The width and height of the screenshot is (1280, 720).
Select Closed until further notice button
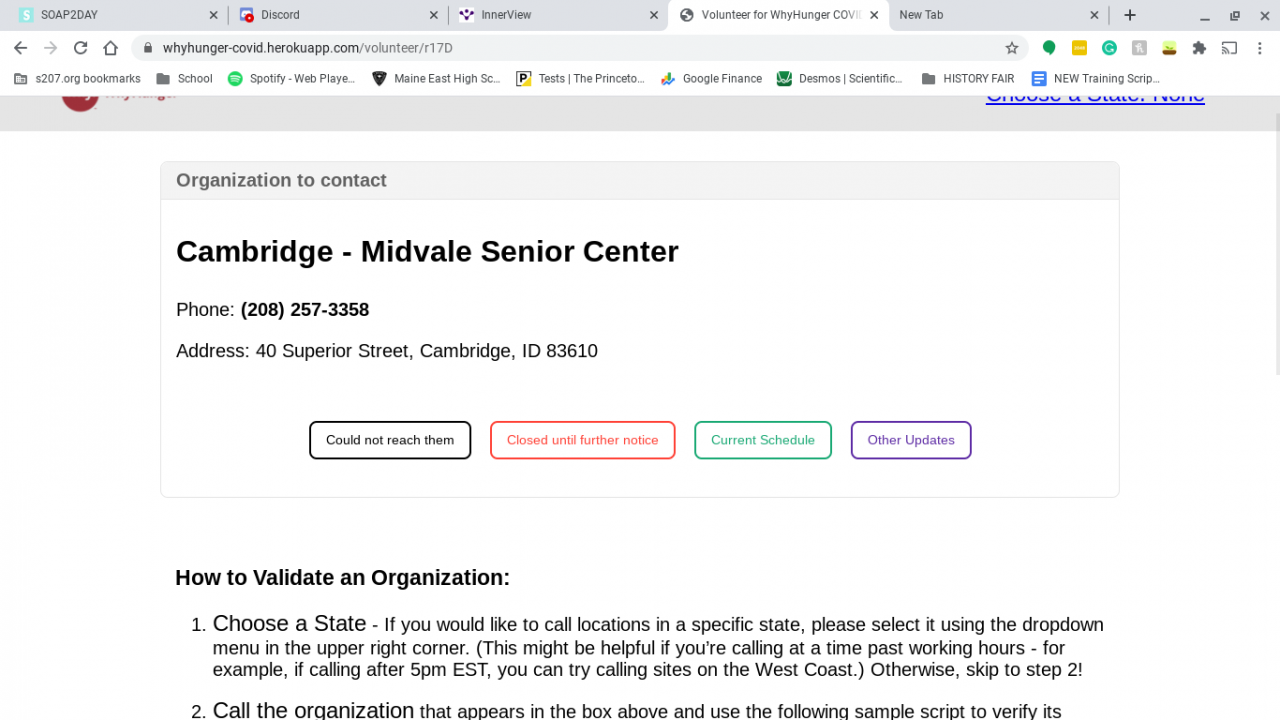click(x=582, y=440)
